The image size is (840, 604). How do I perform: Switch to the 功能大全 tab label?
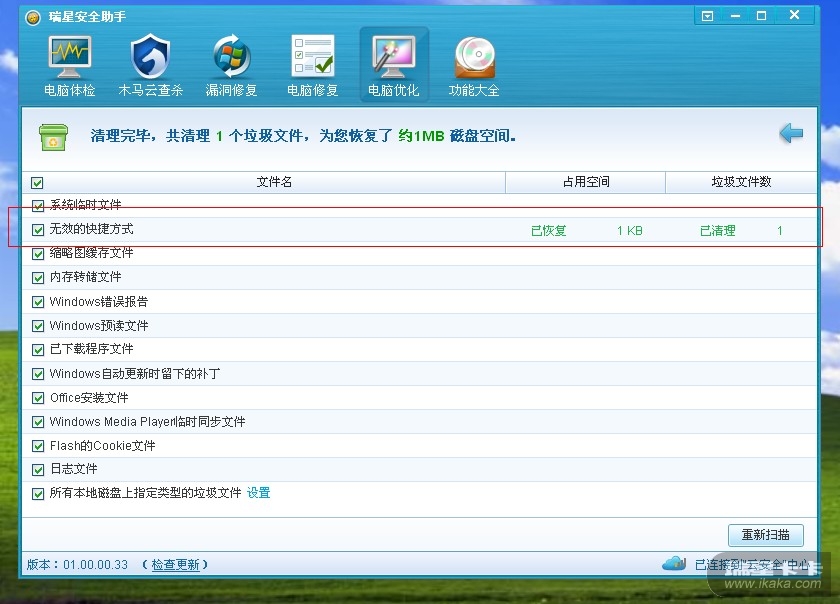474,90
